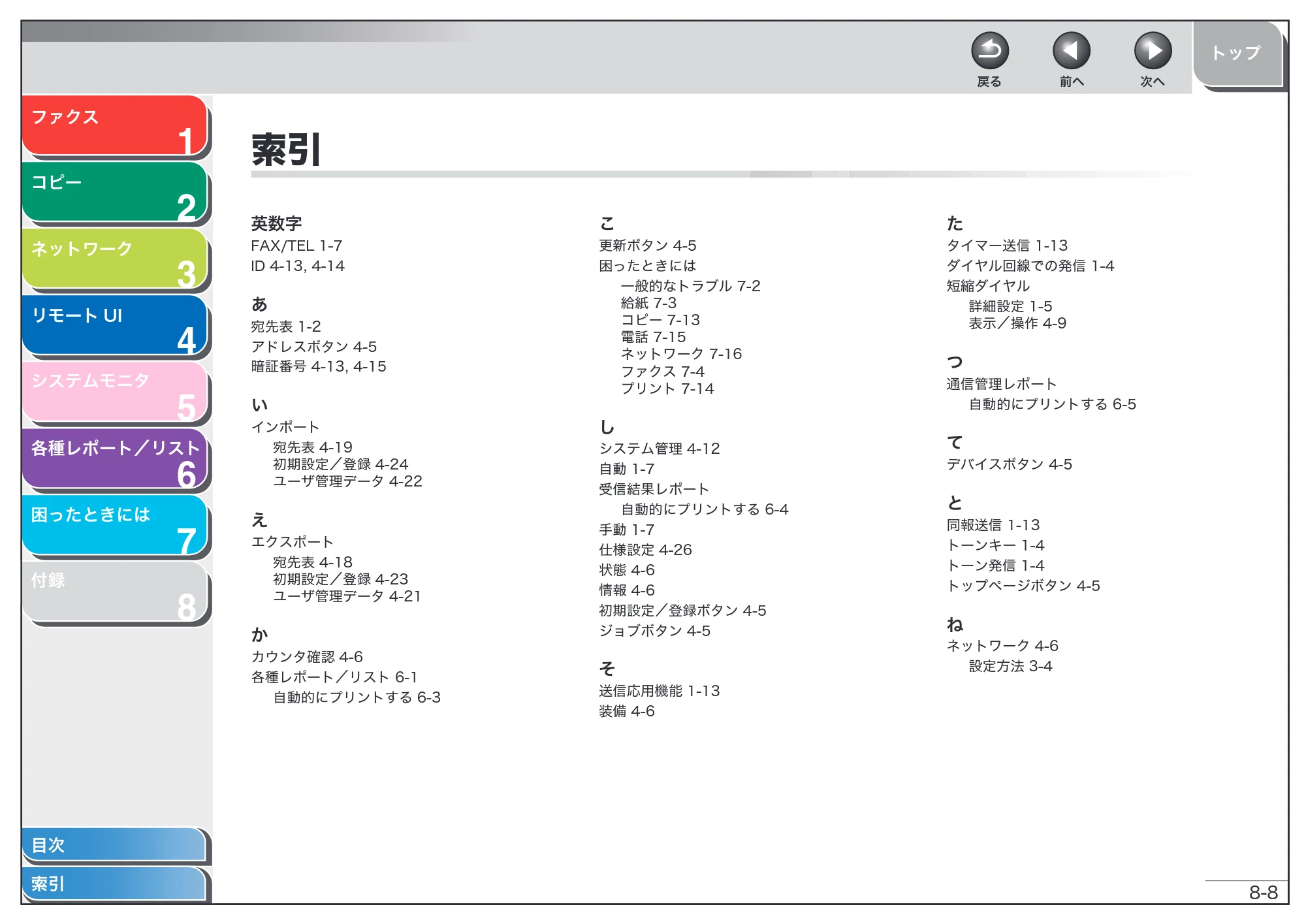Screen dimensions: 1306x924
Task: Select 短縮ダイヤル sub-entry 表示／操作 4-9
Action: (1018, 323)
